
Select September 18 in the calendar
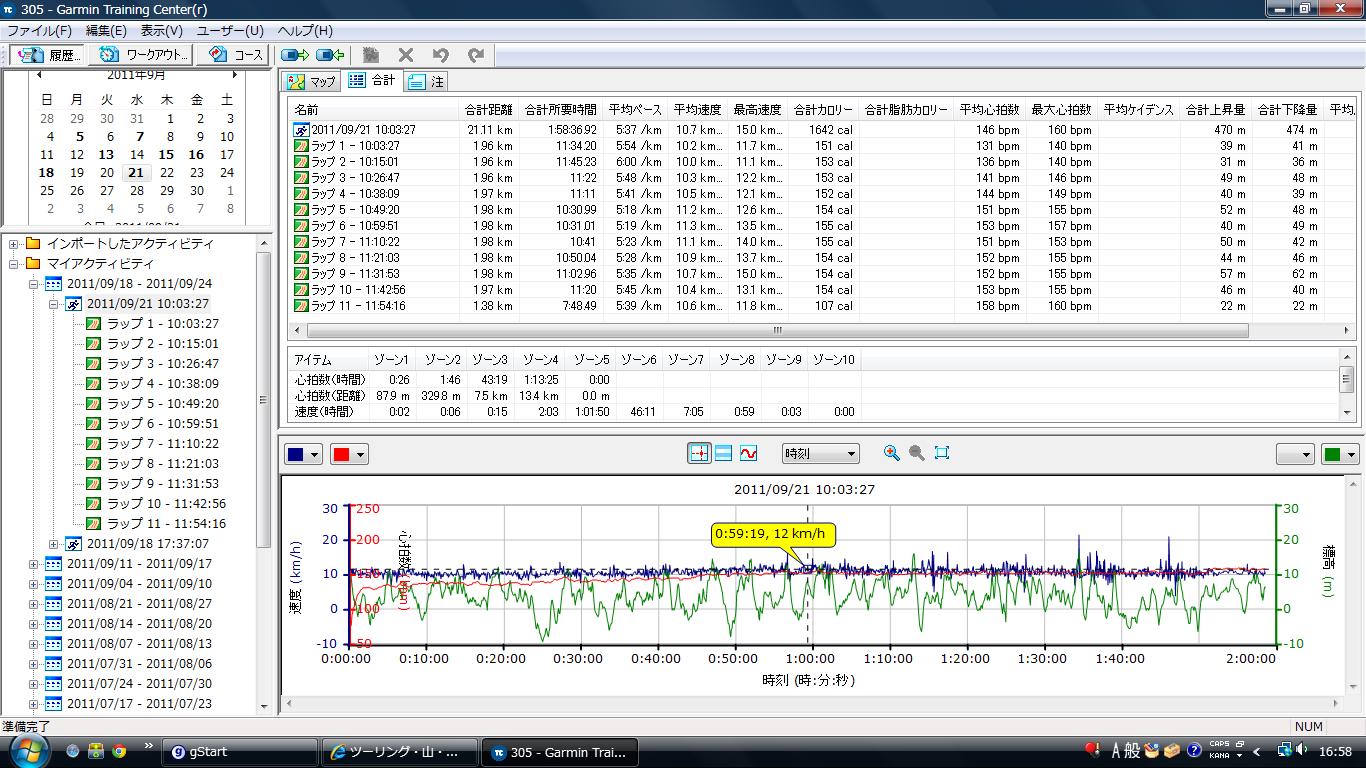click(46, 172)
